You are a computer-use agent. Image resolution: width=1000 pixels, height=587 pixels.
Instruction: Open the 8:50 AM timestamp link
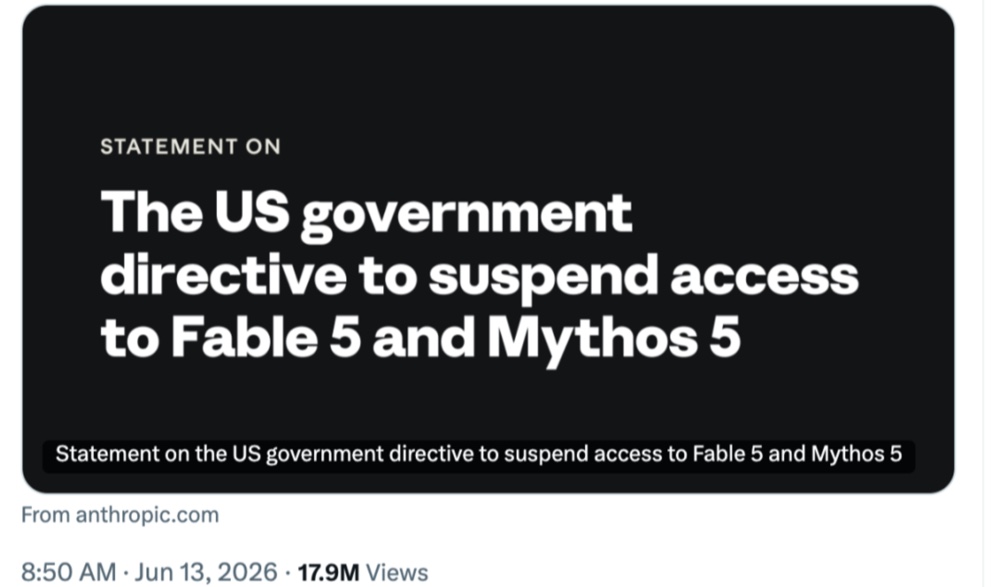tap(68, 572)
